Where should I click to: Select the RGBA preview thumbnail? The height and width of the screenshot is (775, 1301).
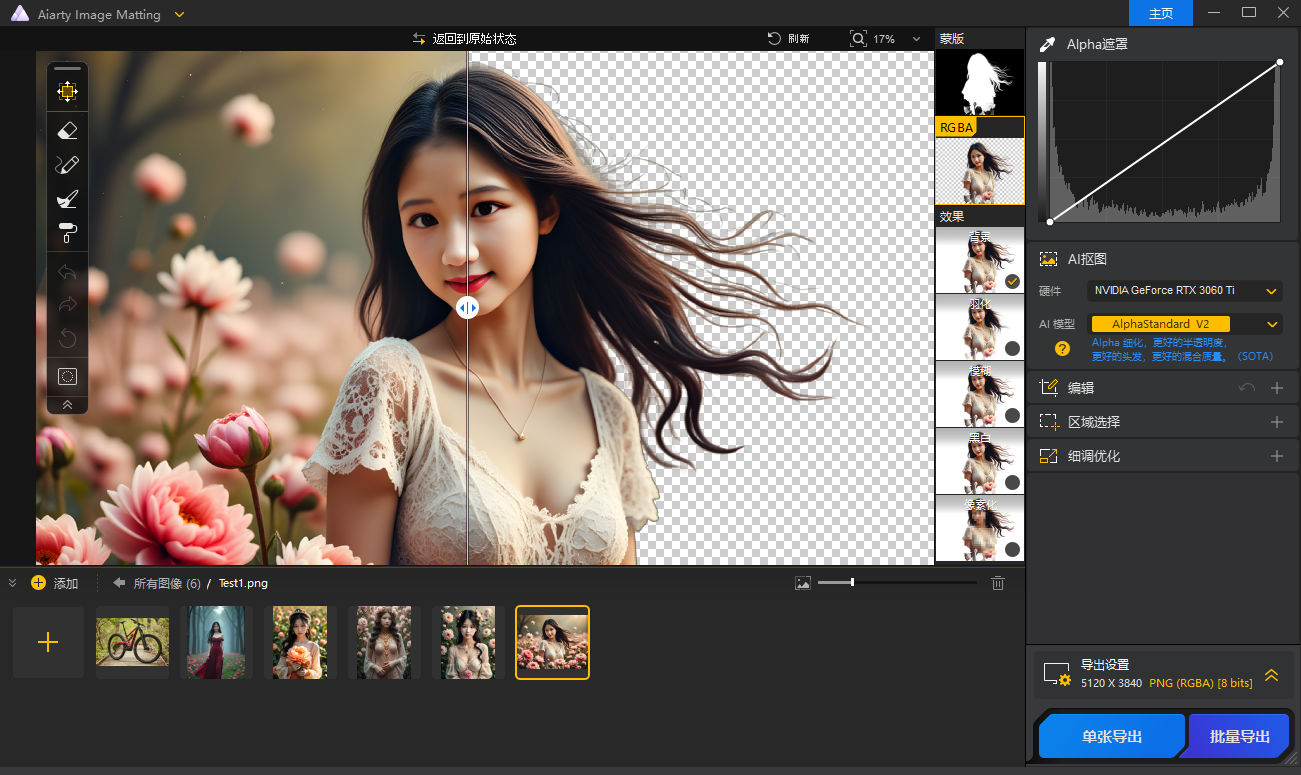point(979,171)
